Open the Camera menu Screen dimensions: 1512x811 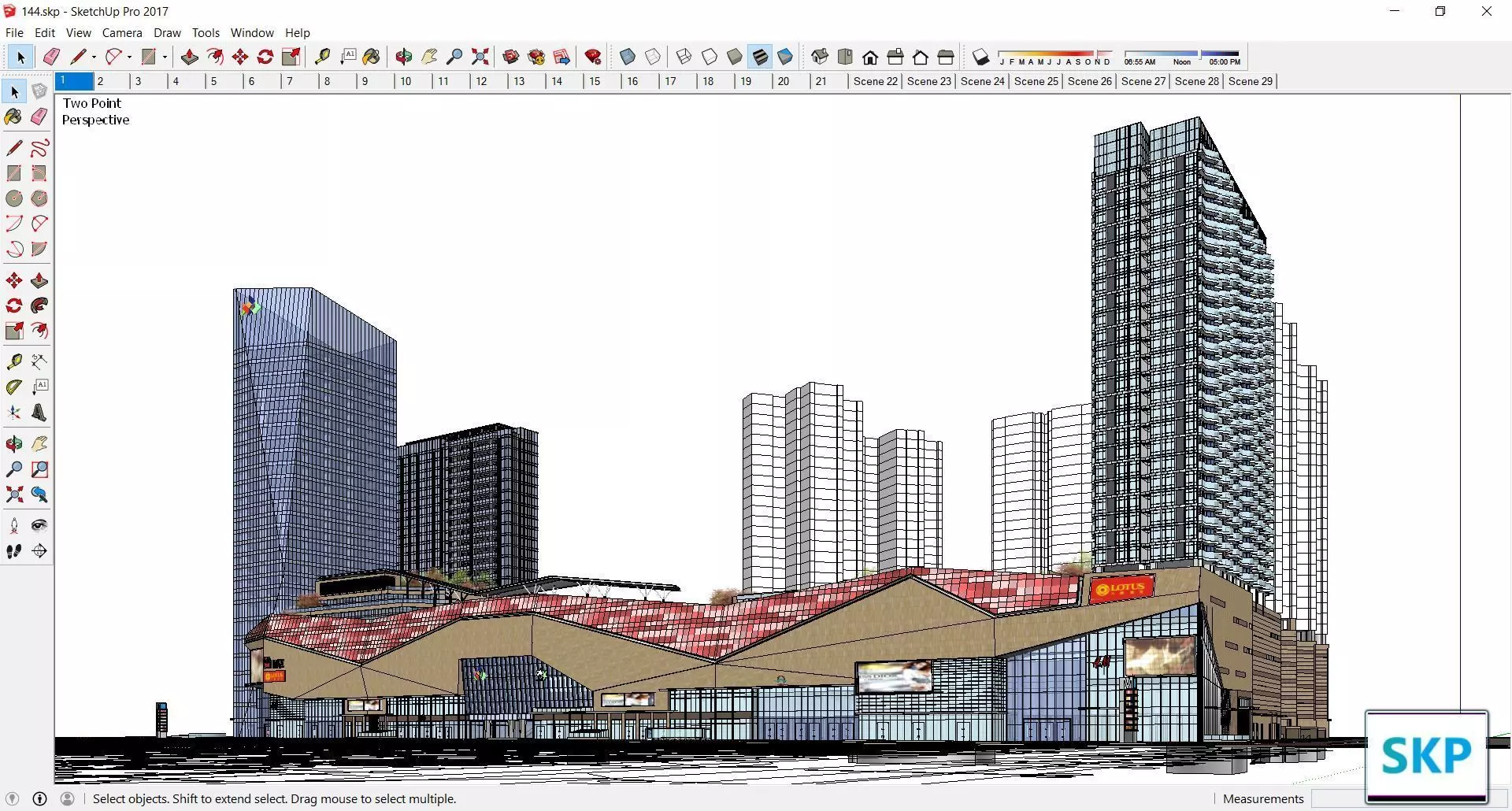pyautogui.click(x=122, y=32)
